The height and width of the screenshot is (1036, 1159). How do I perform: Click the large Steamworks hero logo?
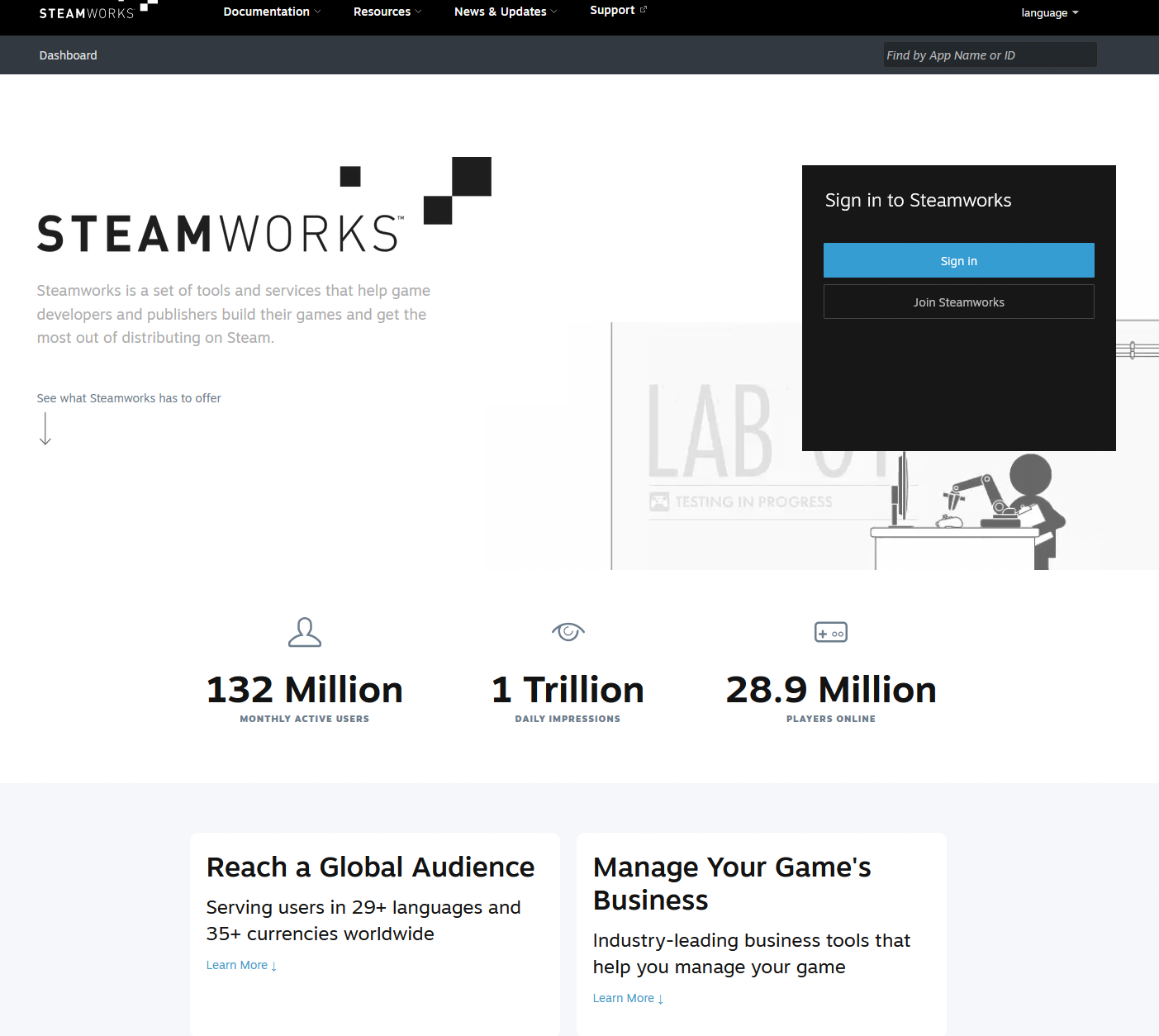(264, 205)
